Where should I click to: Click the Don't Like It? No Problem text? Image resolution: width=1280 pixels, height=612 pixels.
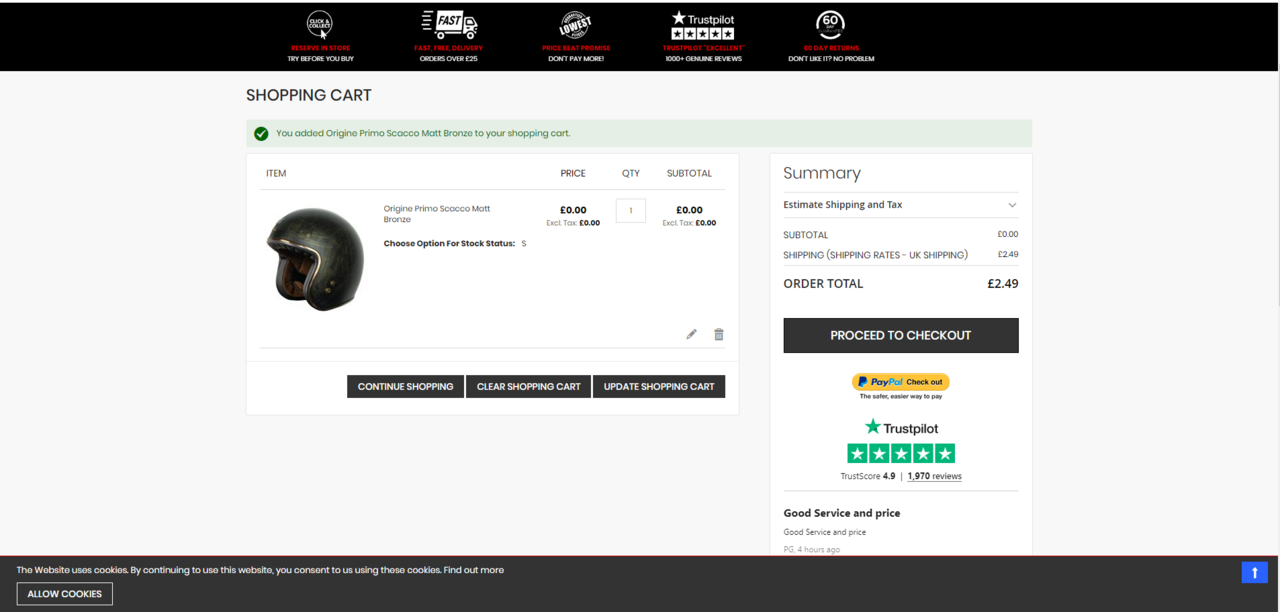click(x=831, y=59)
